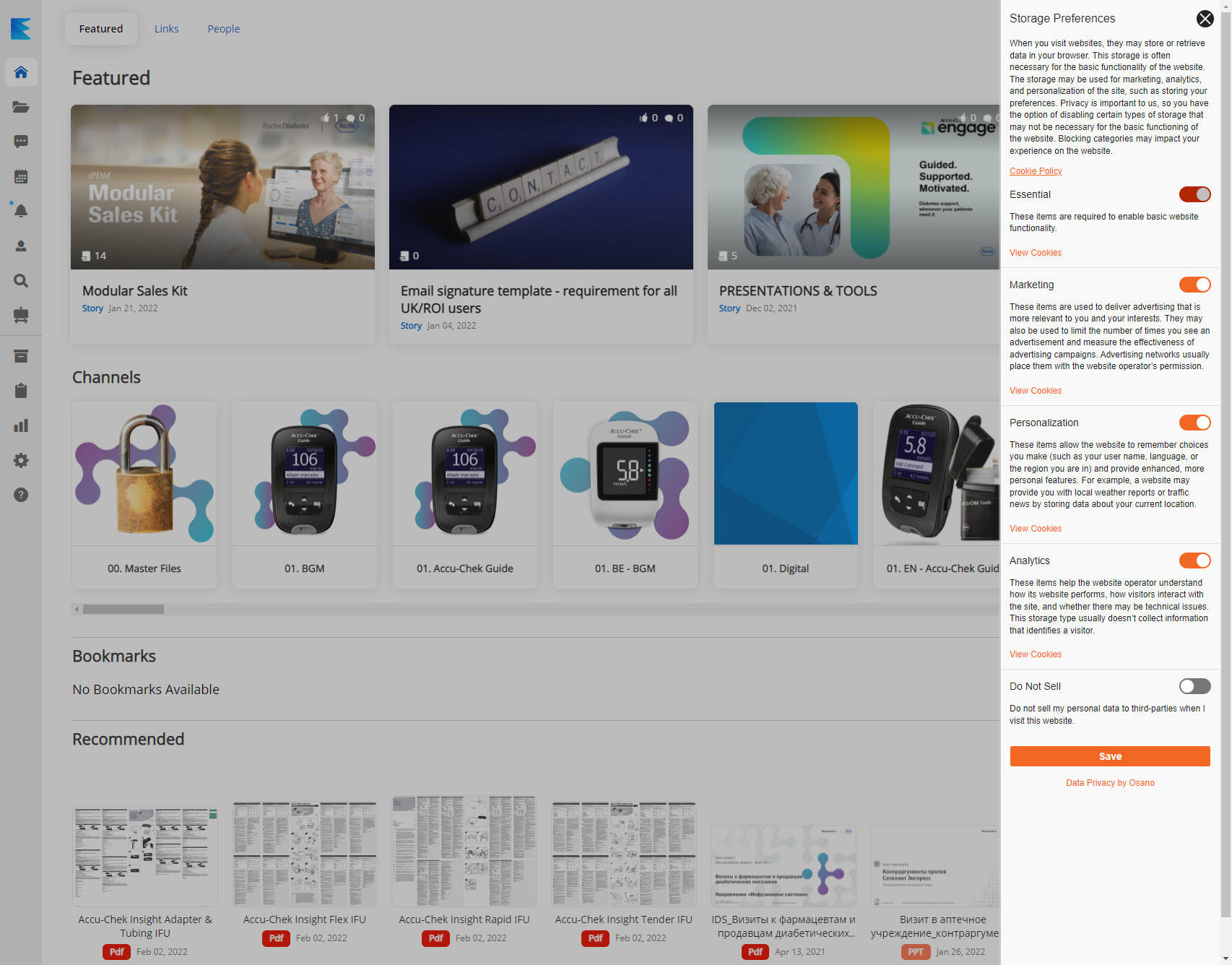Open the 01. Digital channel

click(786, 495)
